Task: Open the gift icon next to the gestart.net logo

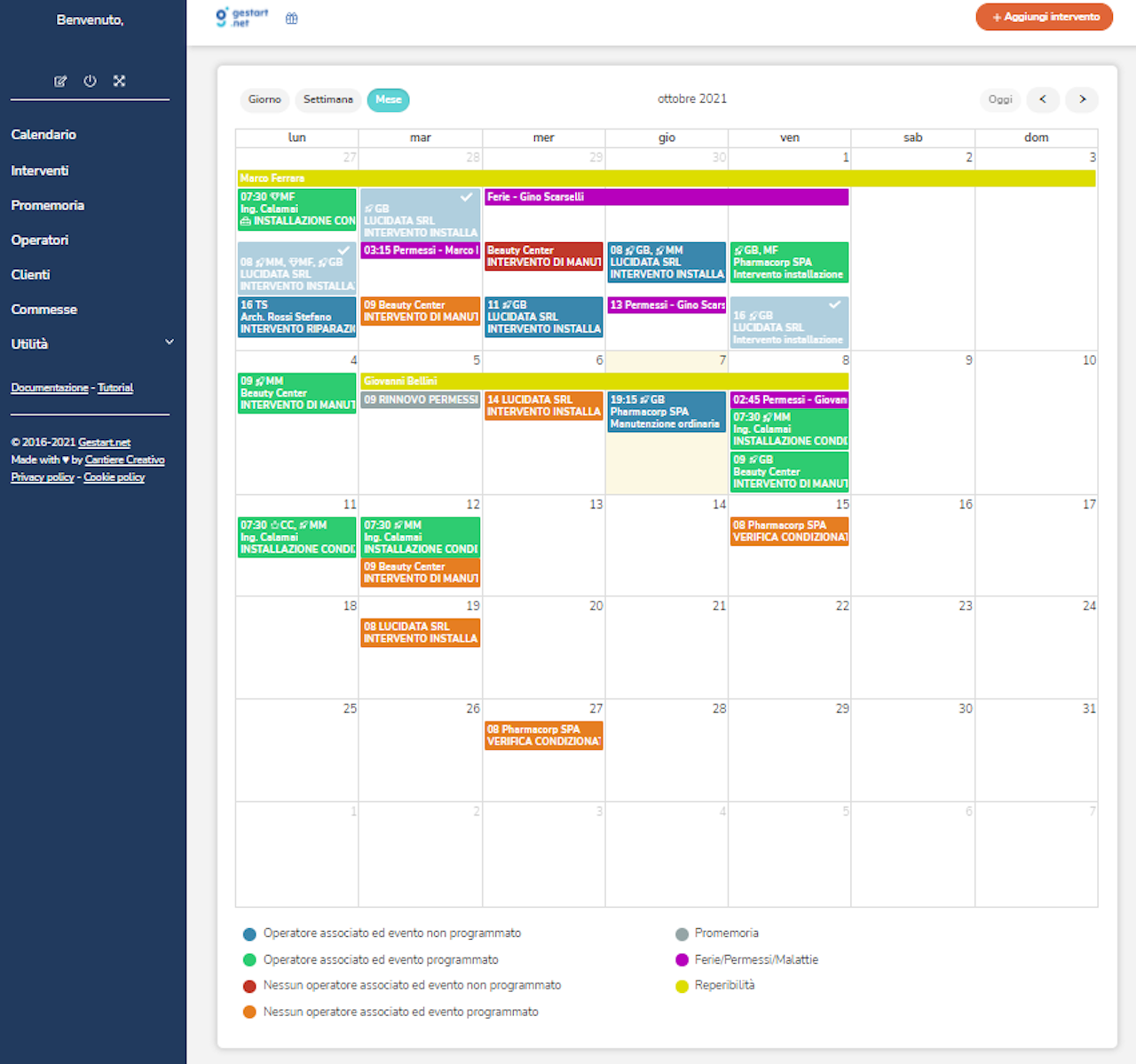Action: click(x=291, y=17)
